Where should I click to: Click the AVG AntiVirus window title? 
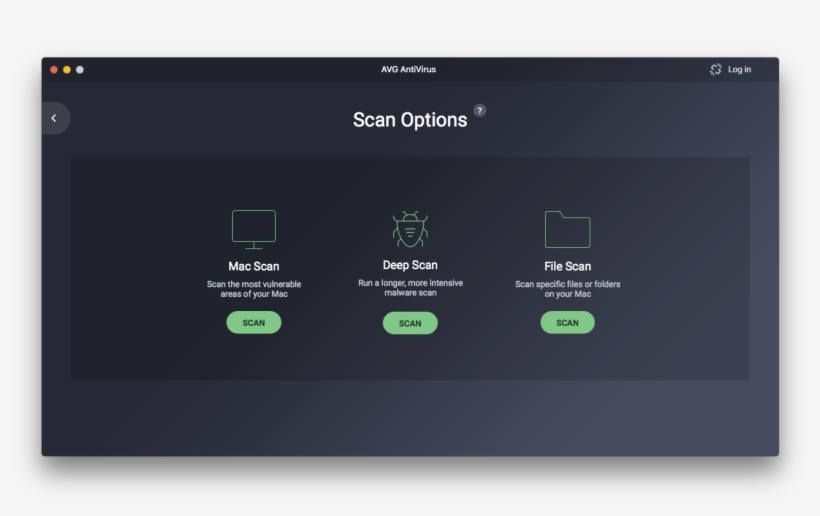(x=408, y=70)
